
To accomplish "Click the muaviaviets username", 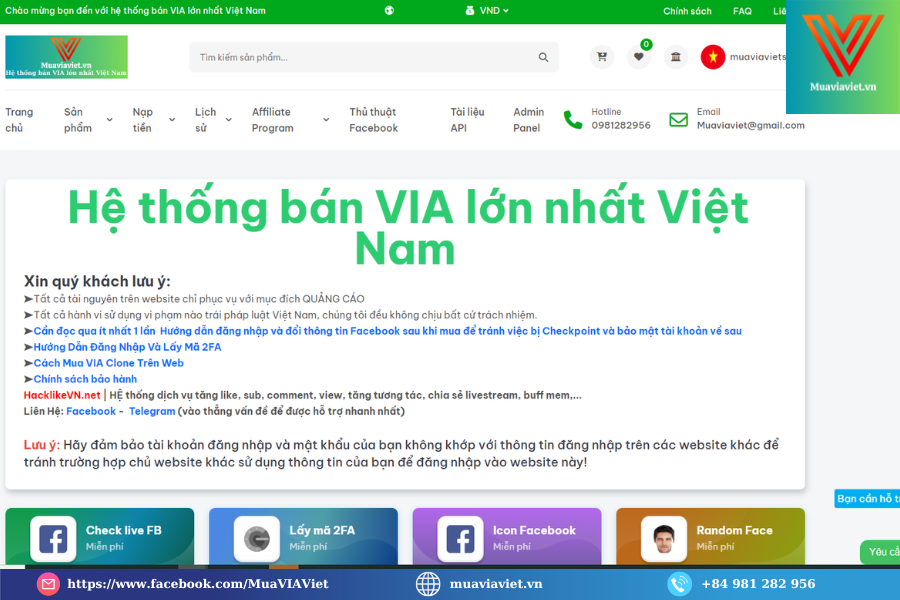I will point(758,57).
